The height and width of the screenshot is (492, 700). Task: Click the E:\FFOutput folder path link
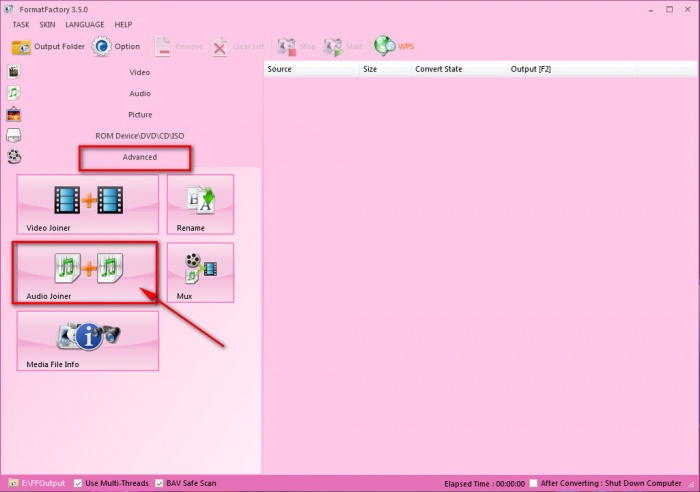pos(43,483)
